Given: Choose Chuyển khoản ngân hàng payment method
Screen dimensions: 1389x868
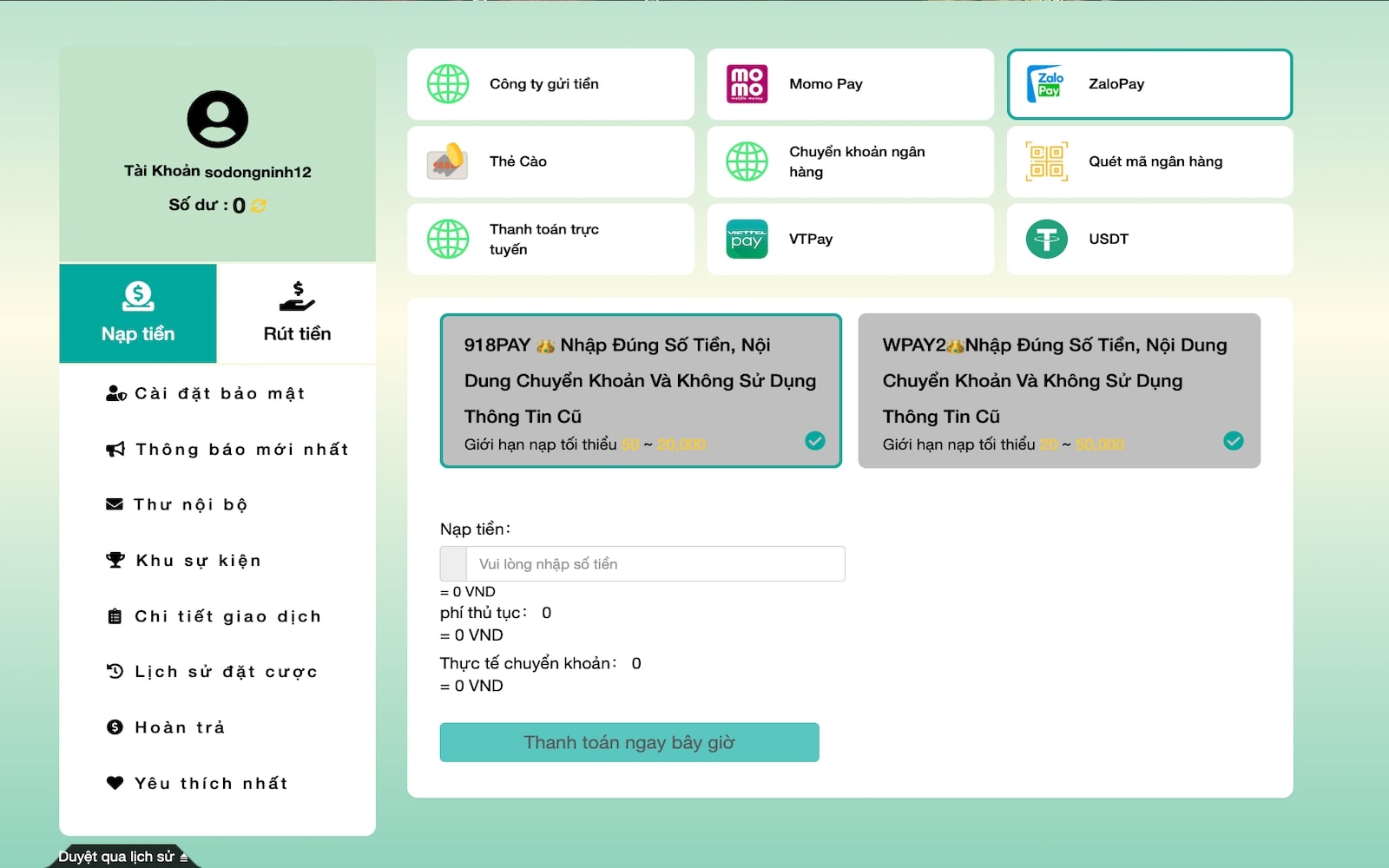Looking at the screenshot, I should click(x=851, y=161).
